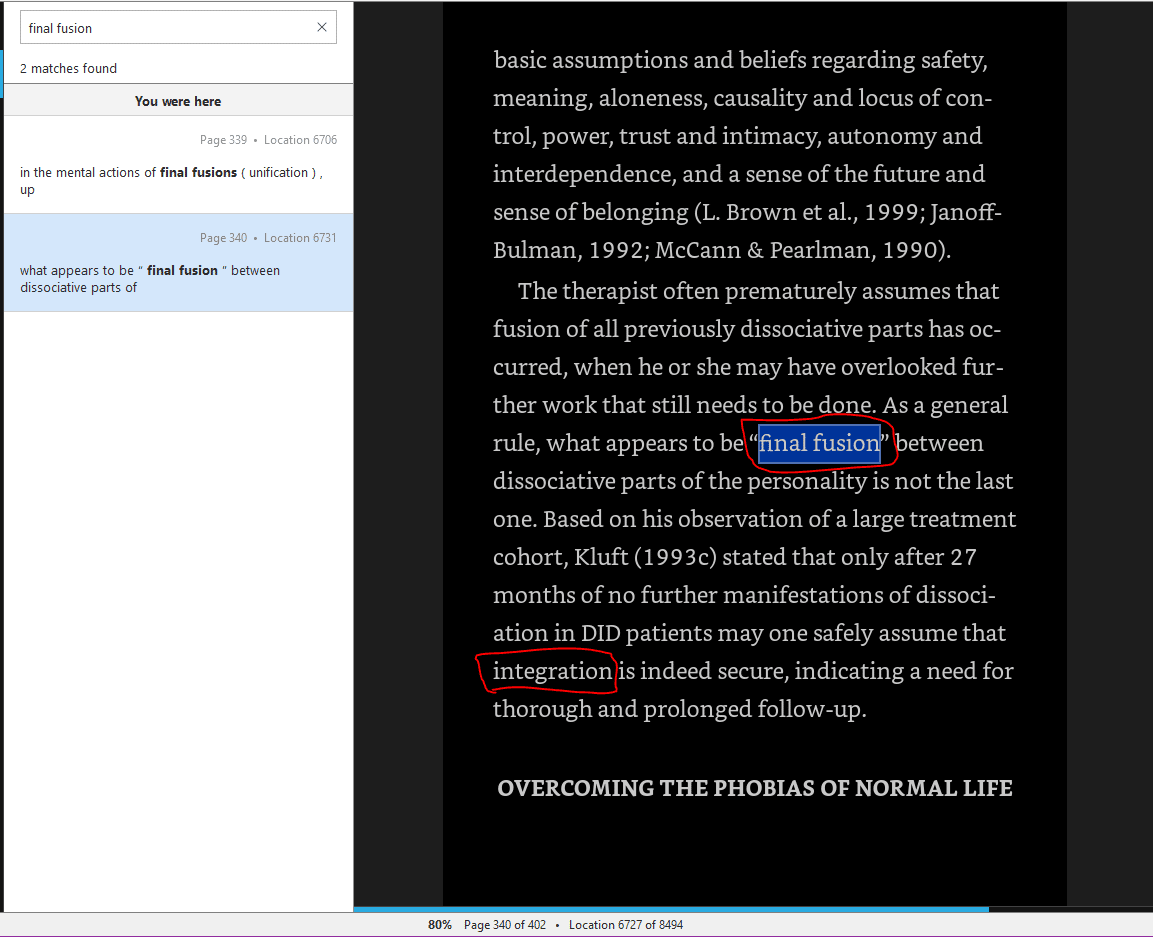Click the blue tab marker beside search panel
Image resolution: width=1153 pixels, height=937 pixels.
pyautogui.click(x=2, y=76)
